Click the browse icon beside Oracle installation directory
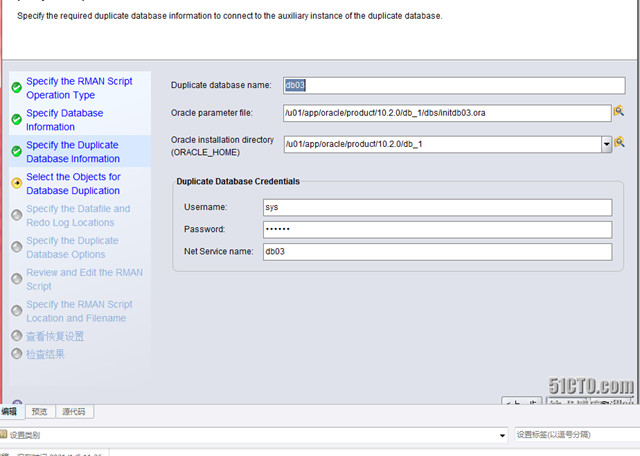Image resolution: width=640 pixels, height=456 pixels. 619,143
